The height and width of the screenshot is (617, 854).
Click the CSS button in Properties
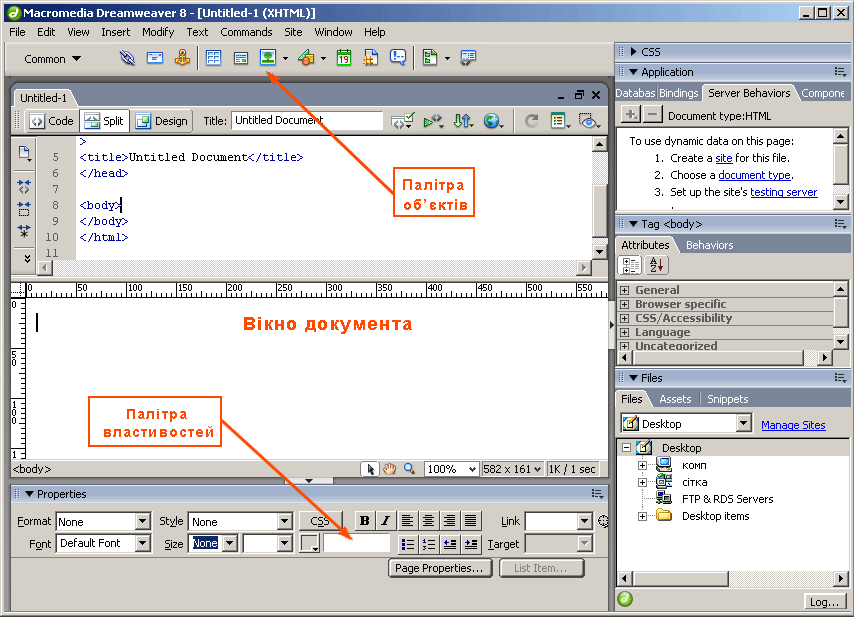click(320, 521)
